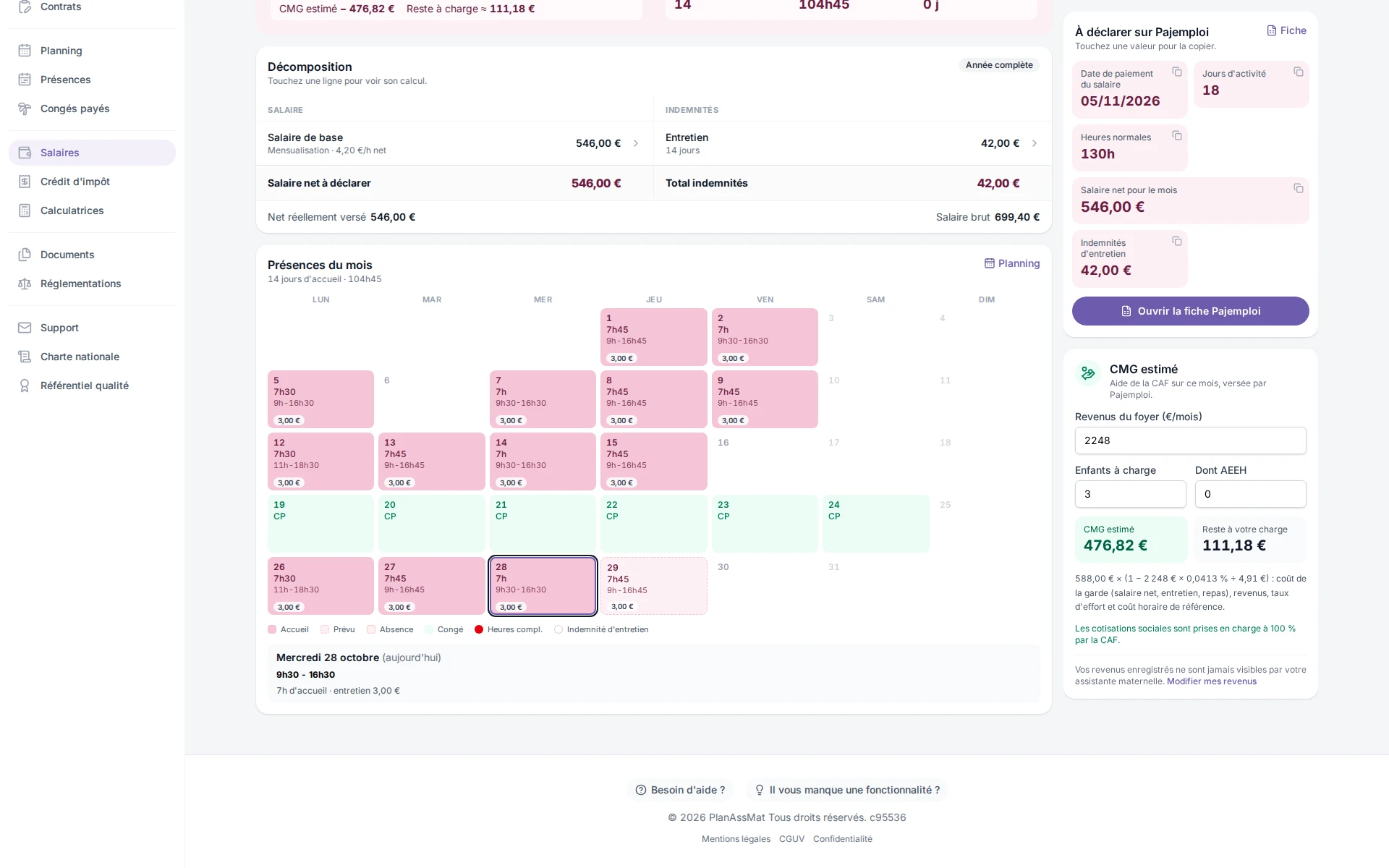Screen dimensions: 1389x868
Task: Click the Besoin d'aide button
Action: [680, 790]
